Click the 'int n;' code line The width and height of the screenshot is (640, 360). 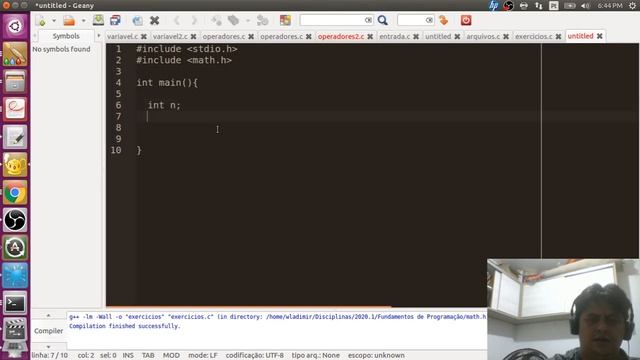164,105
